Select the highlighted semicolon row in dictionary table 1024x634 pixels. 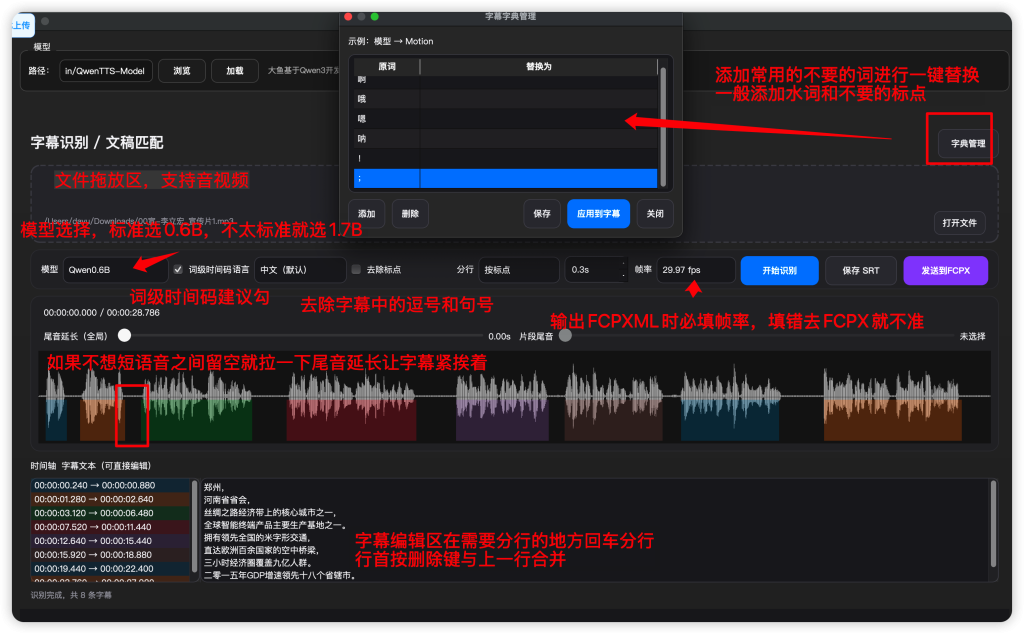pos(505,178)
